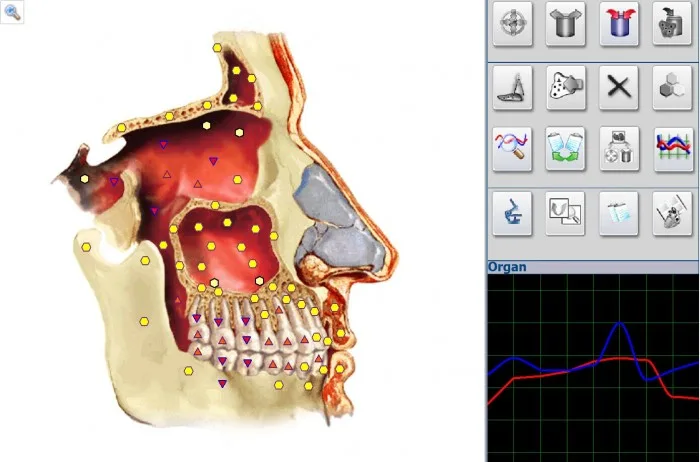
Task: Click the crosshair target icon
Action: point(513,23)
